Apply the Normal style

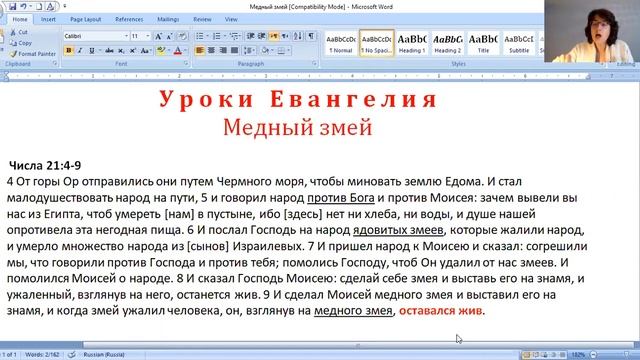pyautogui.click(x=341, y=43)
